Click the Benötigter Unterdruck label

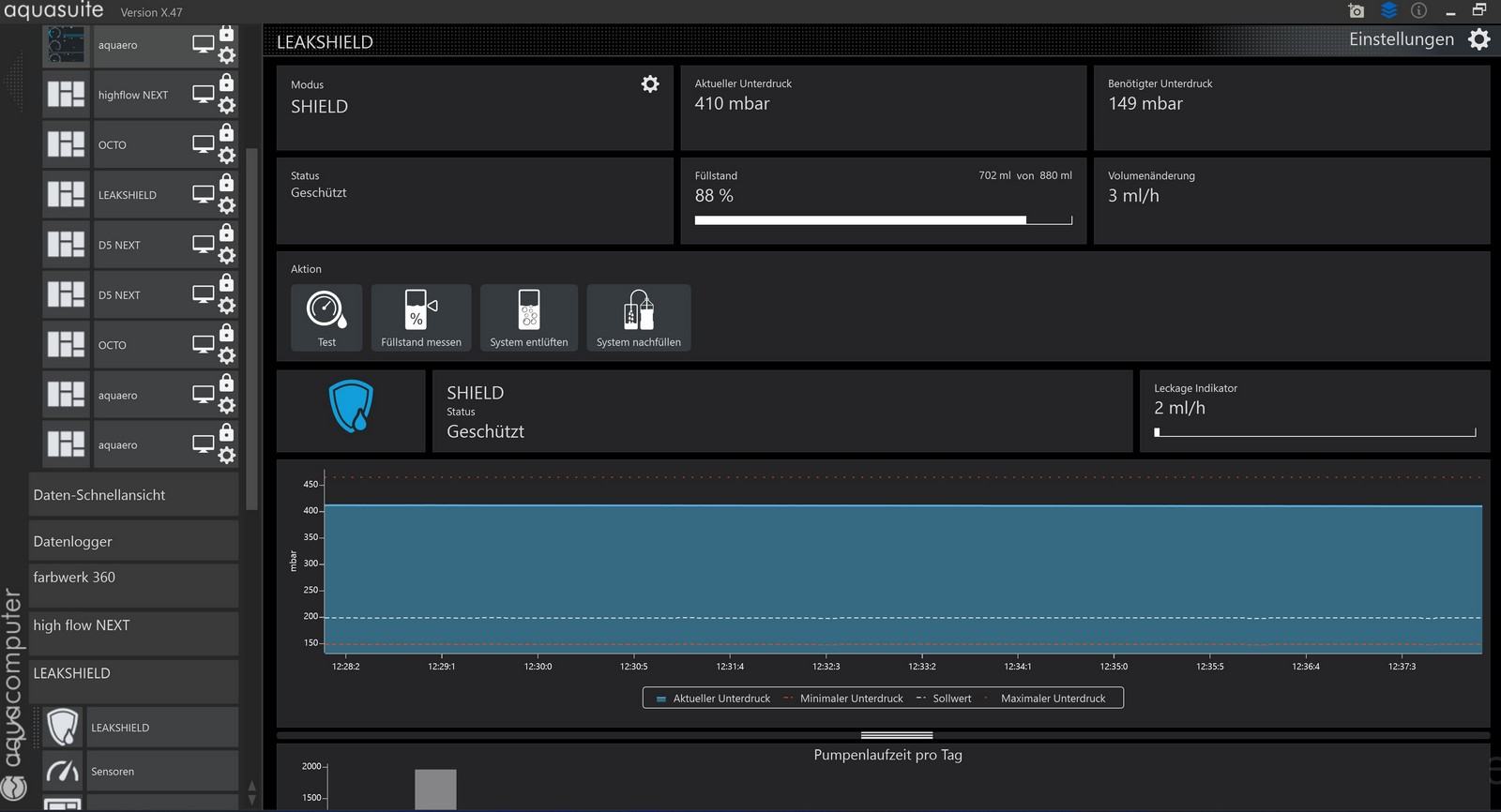coord(1160,83)
